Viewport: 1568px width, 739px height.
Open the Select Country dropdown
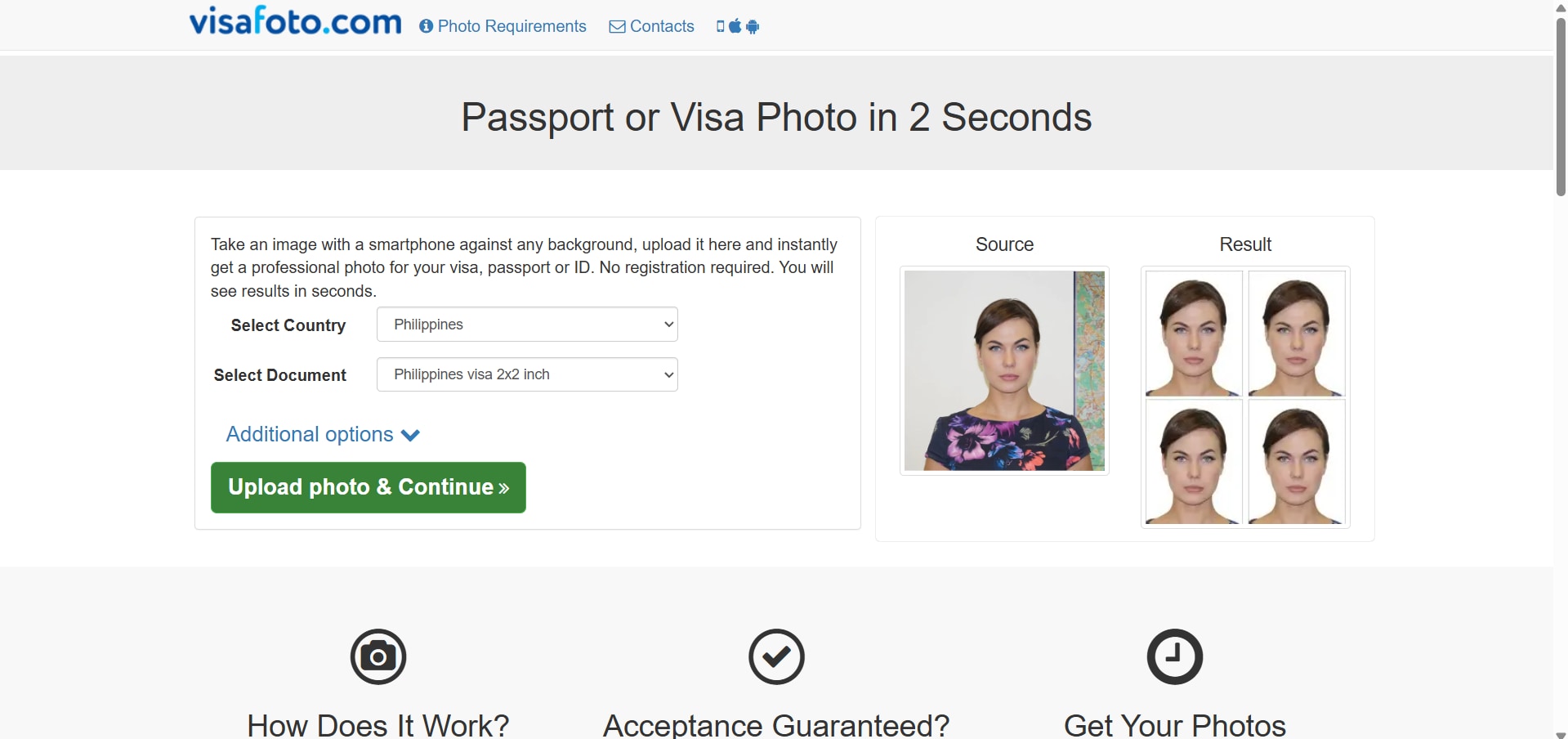coord(527,325)
